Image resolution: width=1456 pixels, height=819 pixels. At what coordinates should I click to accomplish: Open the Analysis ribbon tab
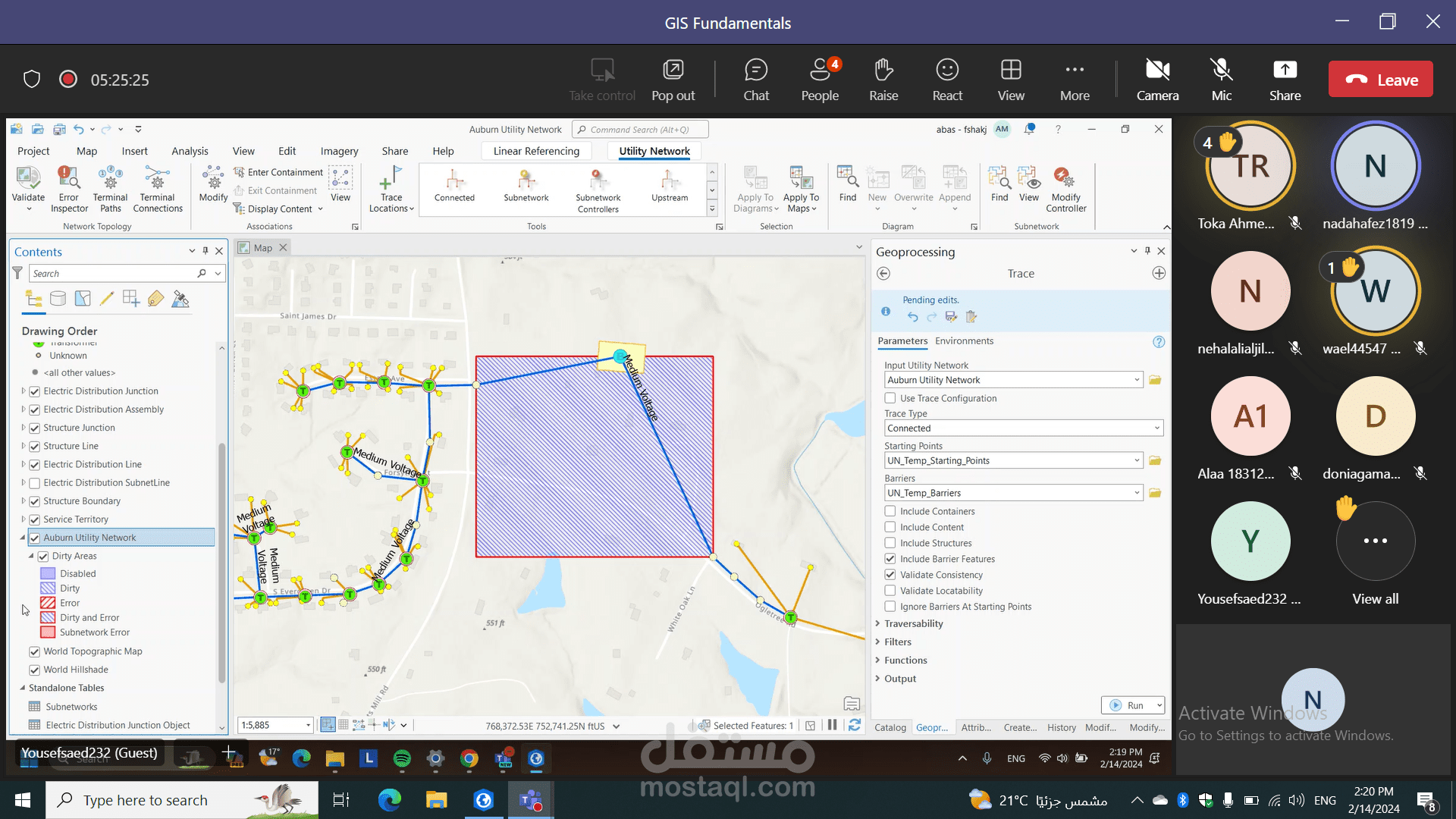(x=190, y=151)
